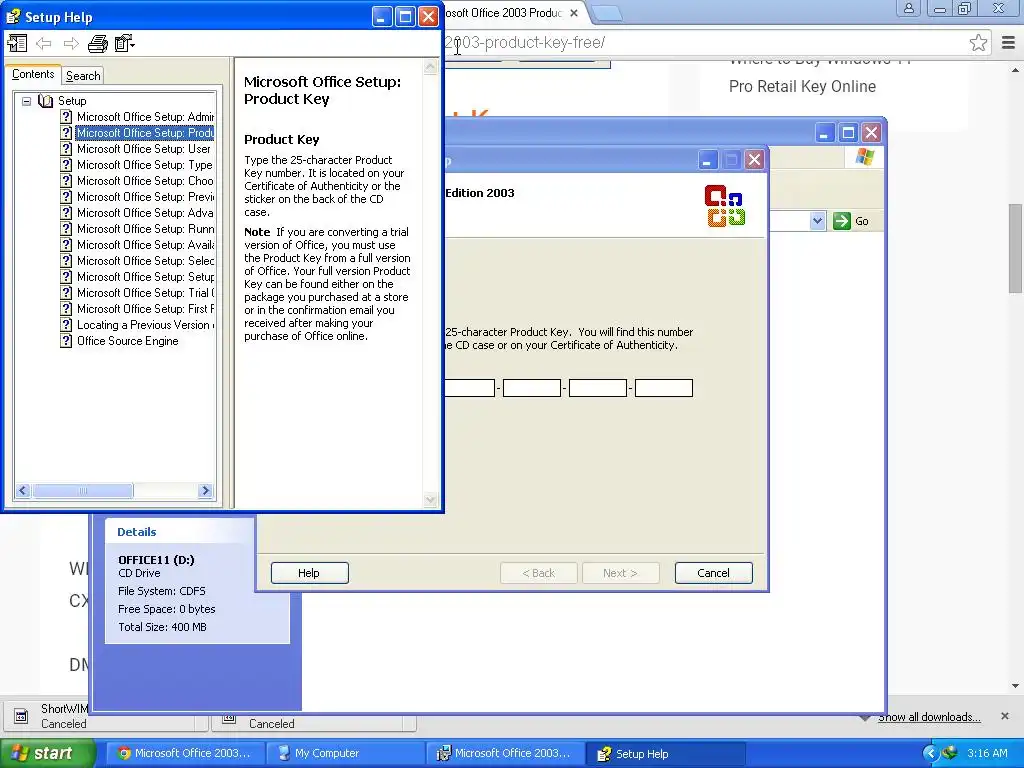Open topic Office Source Engine
The image size is (1024, 768).
[x=127, y=341]
